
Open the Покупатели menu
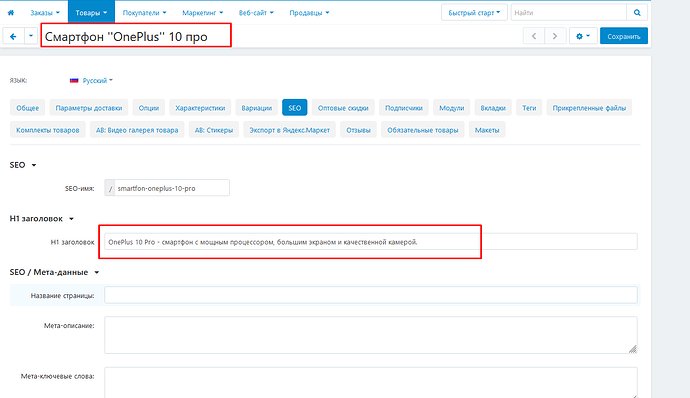click(144, 13)
